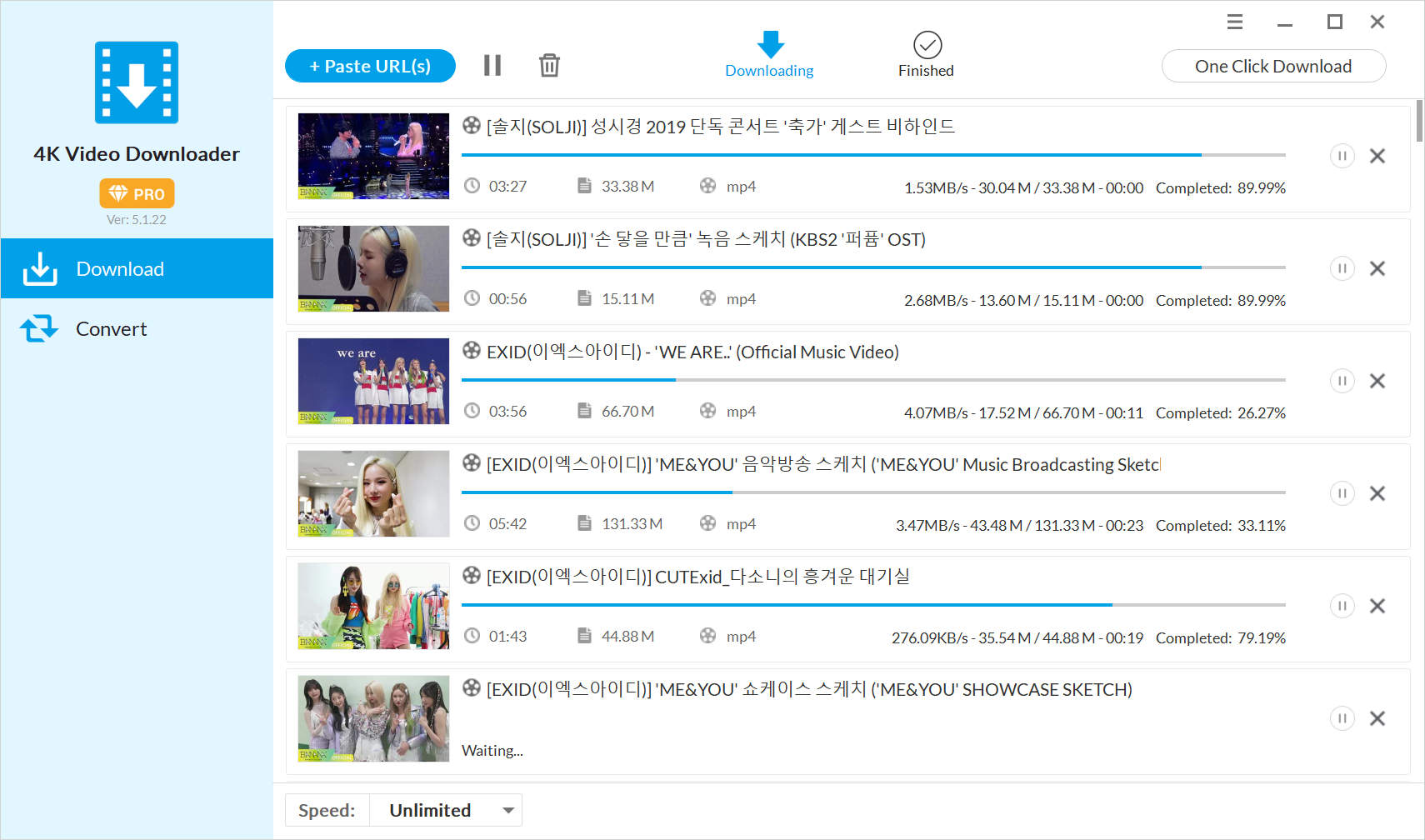The height and width of the screenshot is (840, 1425).
Task: Click thumbnail of ME&YOU 쇼케이스 스케치 video
Action: (x=373, y=718)
